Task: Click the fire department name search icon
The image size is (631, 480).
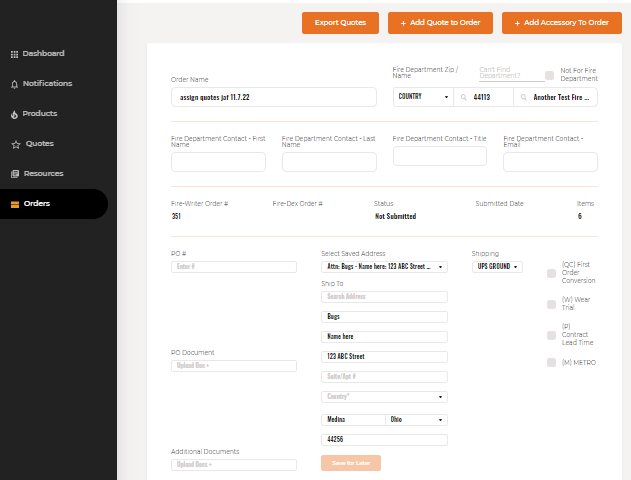Action: [524, 97]
